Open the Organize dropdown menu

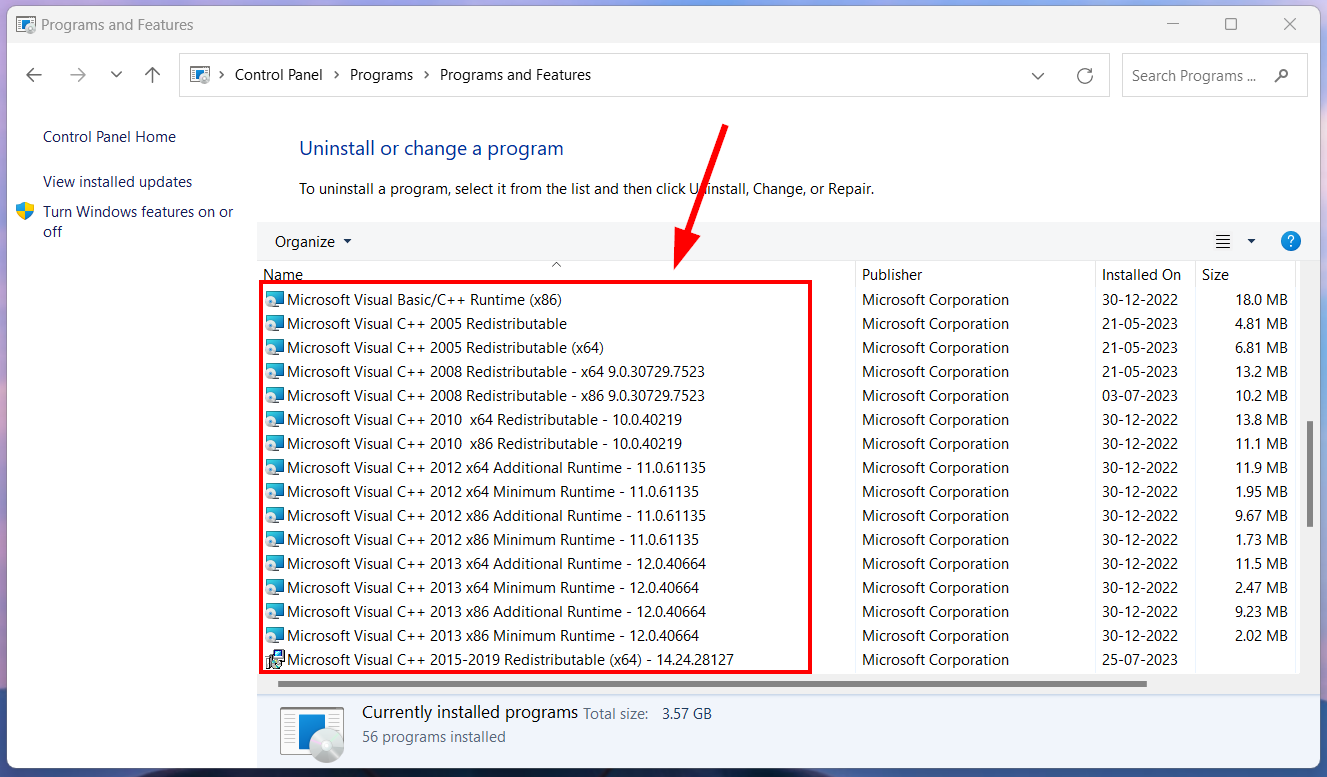tap(313, 241)
